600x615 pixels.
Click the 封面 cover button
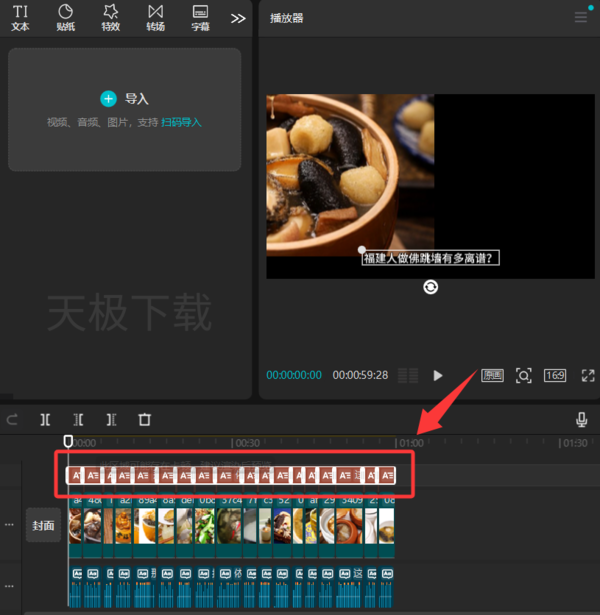click(x=43, y=525)
